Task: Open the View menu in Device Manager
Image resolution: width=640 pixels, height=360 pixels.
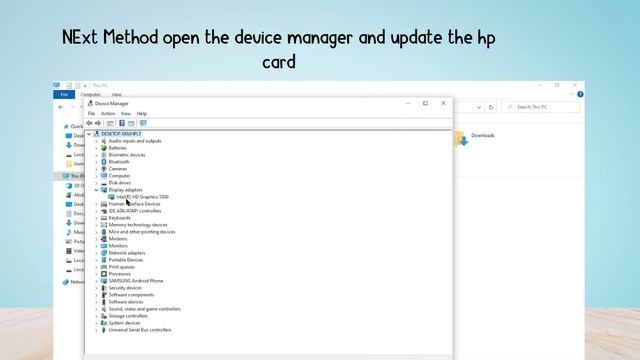Action: click(x=126, y=113)
